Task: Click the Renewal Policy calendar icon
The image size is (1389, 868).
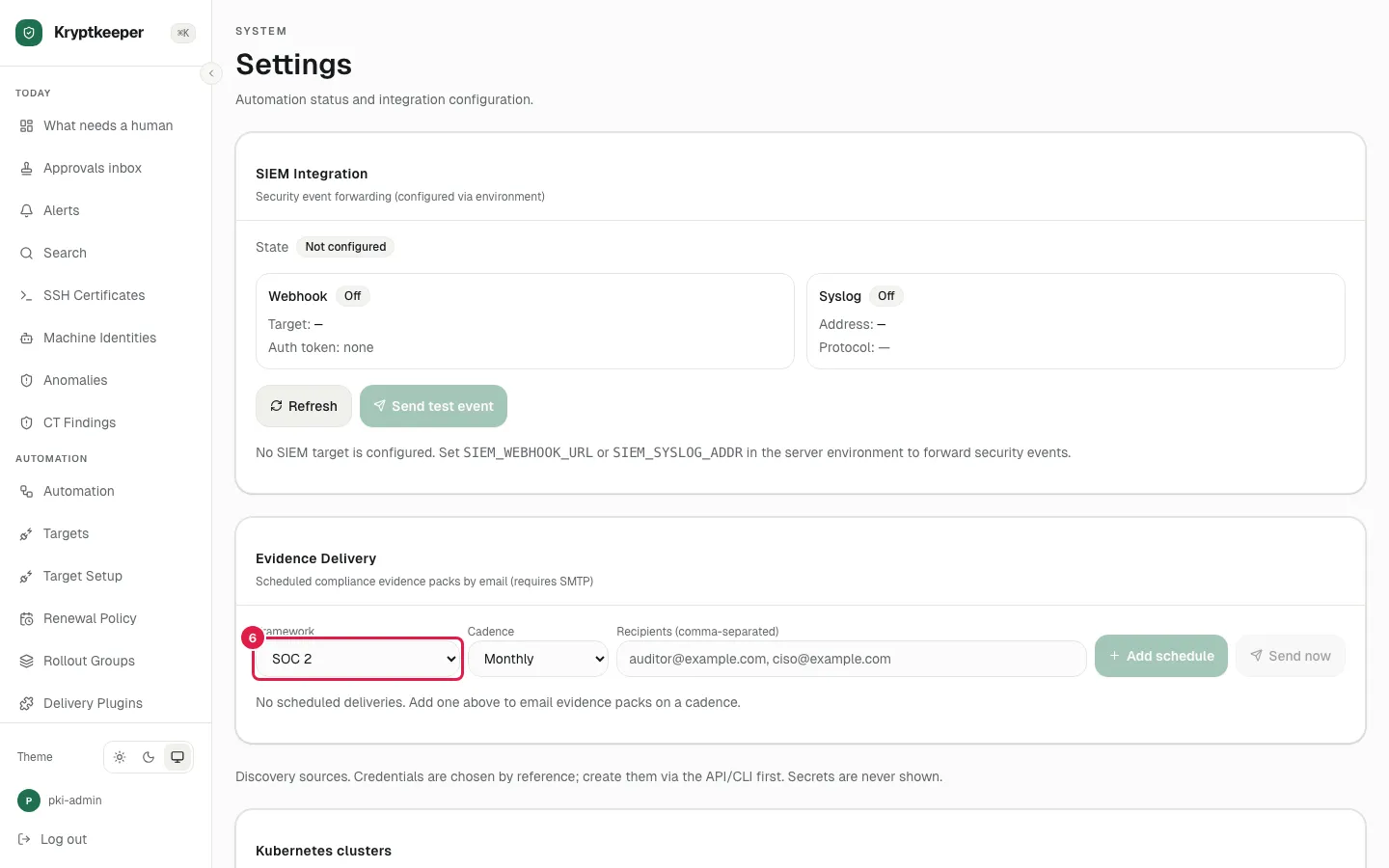Action: pyautogui.click(x=26, y=619)
